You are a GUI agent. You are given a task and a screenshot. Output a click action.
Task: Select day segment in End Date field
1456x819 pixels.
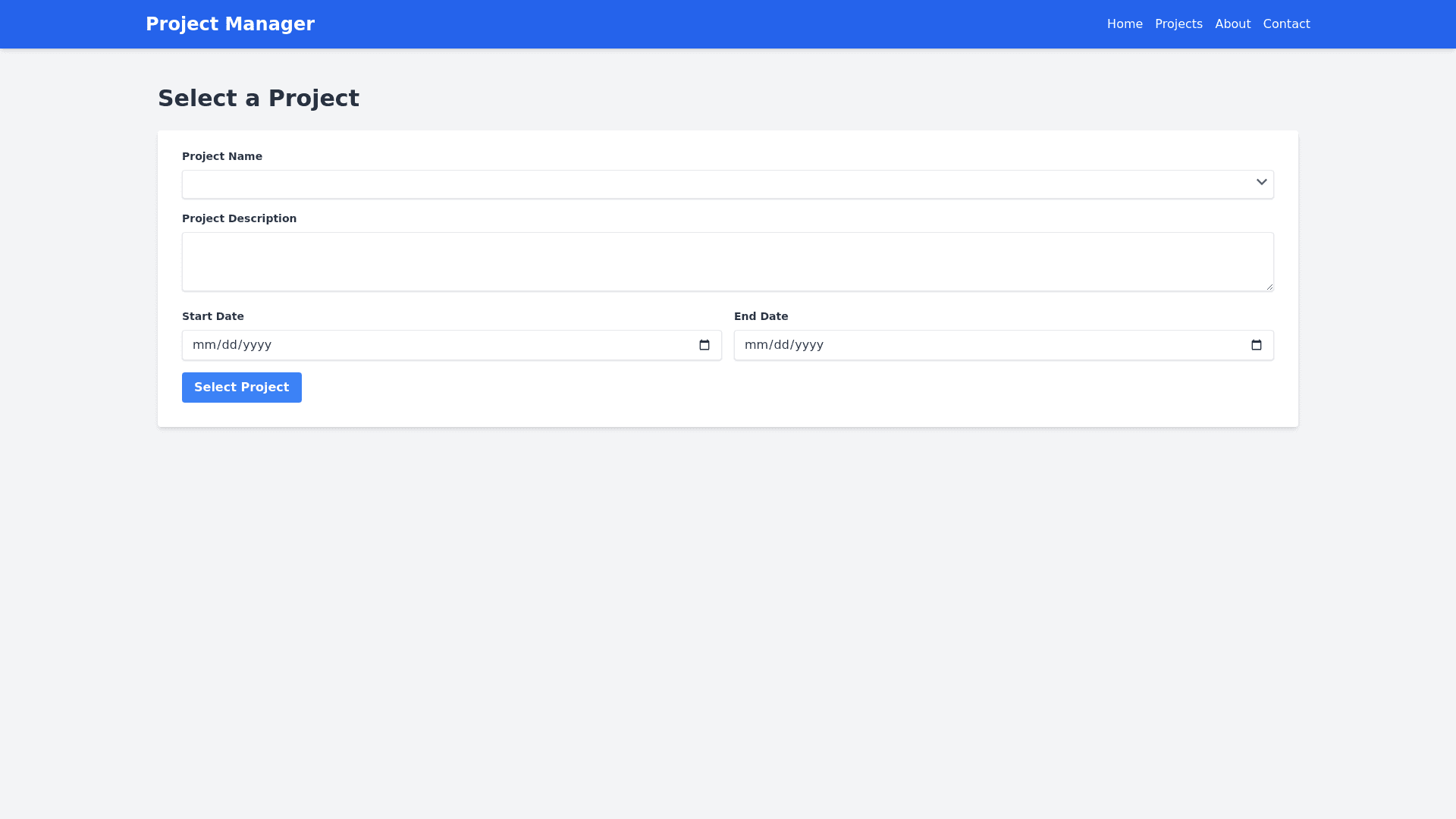coord(780,345)
